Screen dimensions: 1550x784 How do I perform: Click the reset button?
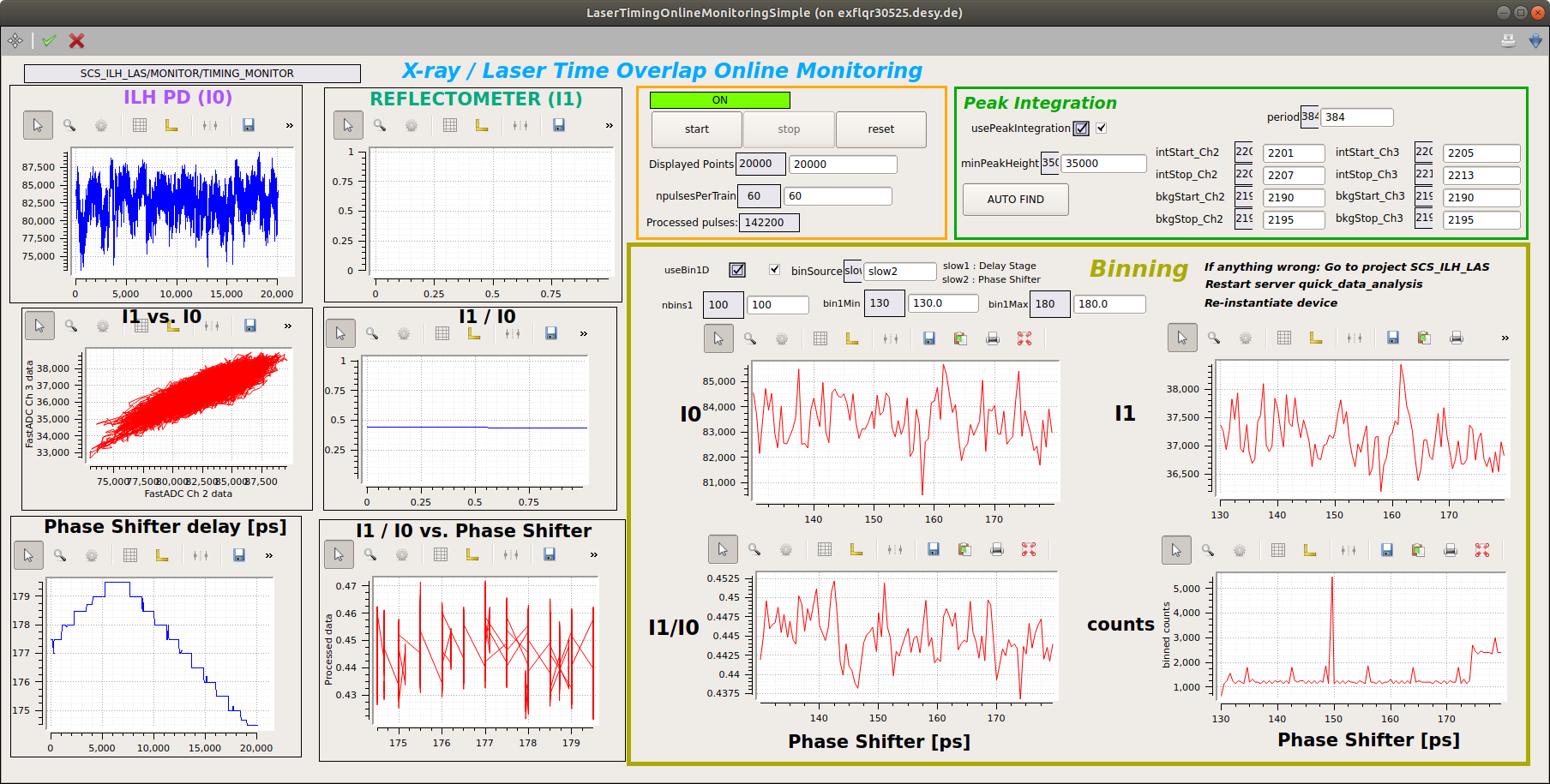coord(881,129)
